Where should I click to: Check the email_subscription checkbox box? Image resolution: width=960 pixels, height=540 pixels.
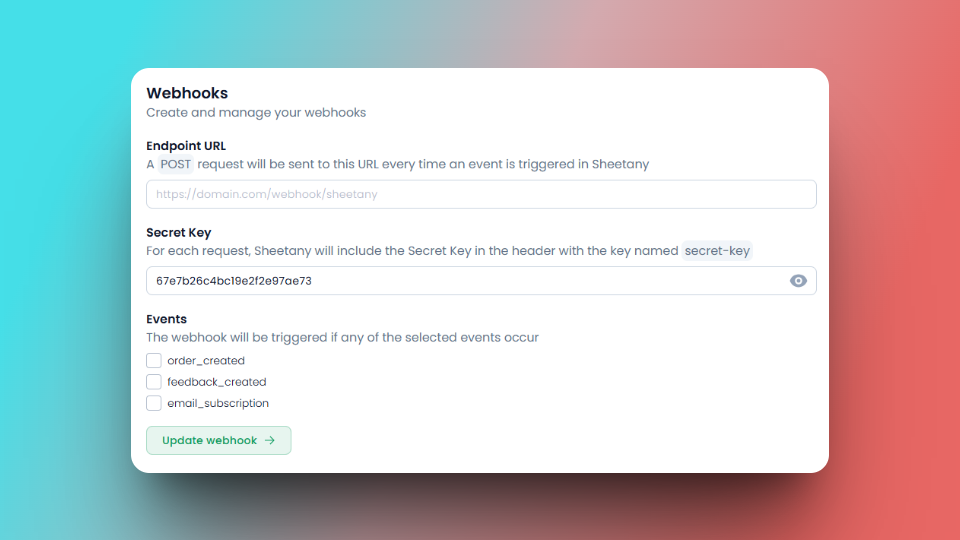(154, 403)
